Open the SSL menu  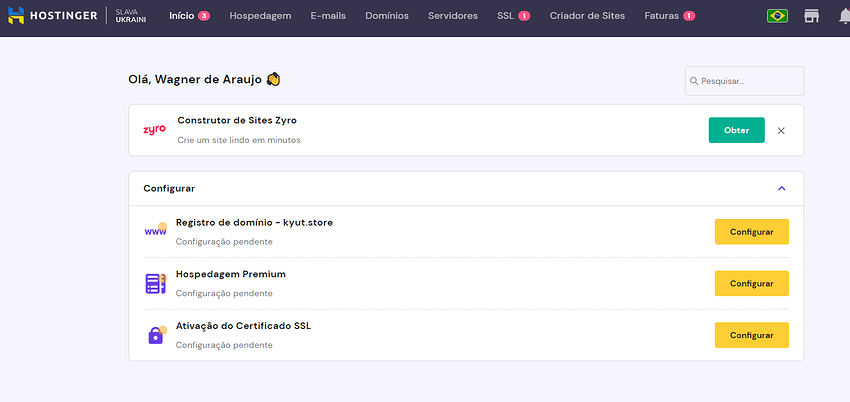(x=505, y=16)
